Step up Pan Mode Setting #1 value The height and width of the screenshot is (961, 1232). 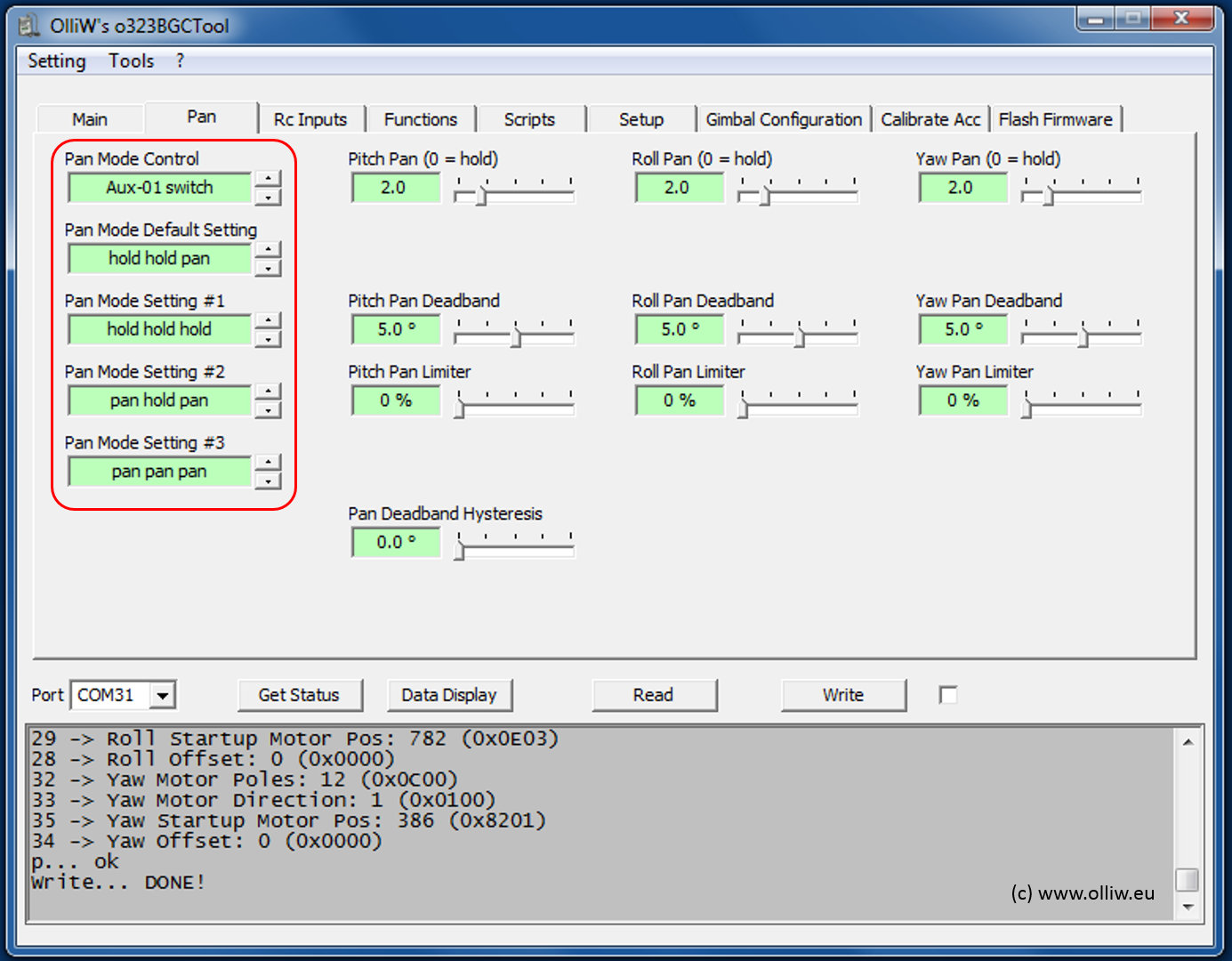coord(268,320)
